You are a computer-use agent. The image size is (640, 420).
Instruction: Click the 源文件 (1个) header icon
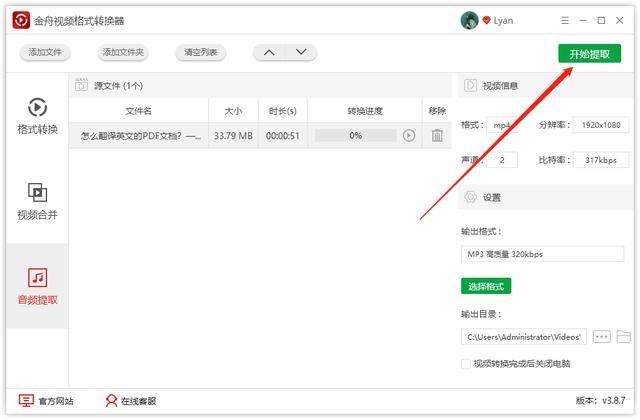81,85
